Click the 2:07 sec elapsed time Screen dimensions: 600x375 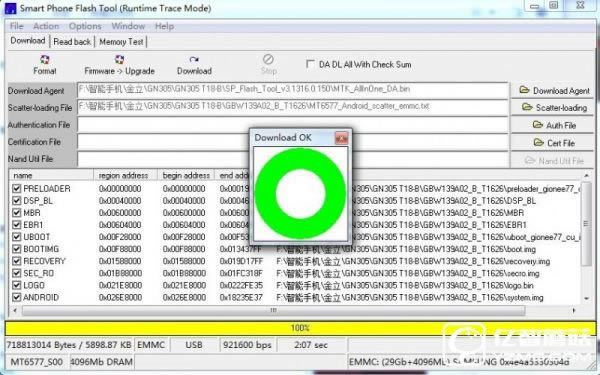(311, 345)
